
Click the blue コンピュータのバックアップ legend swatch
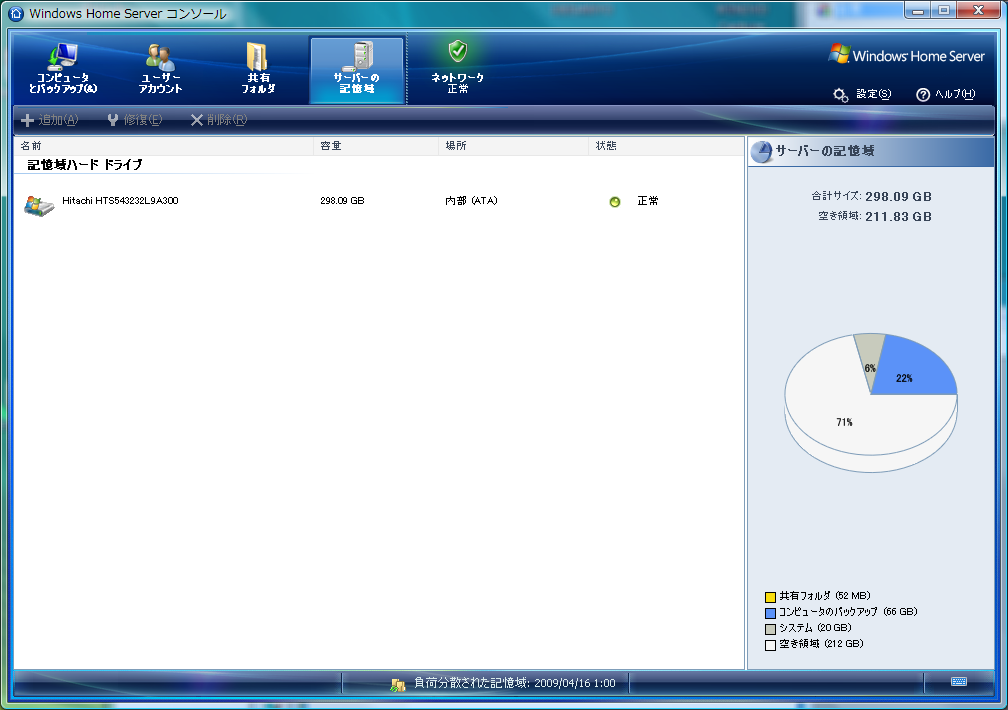[770, 613]
